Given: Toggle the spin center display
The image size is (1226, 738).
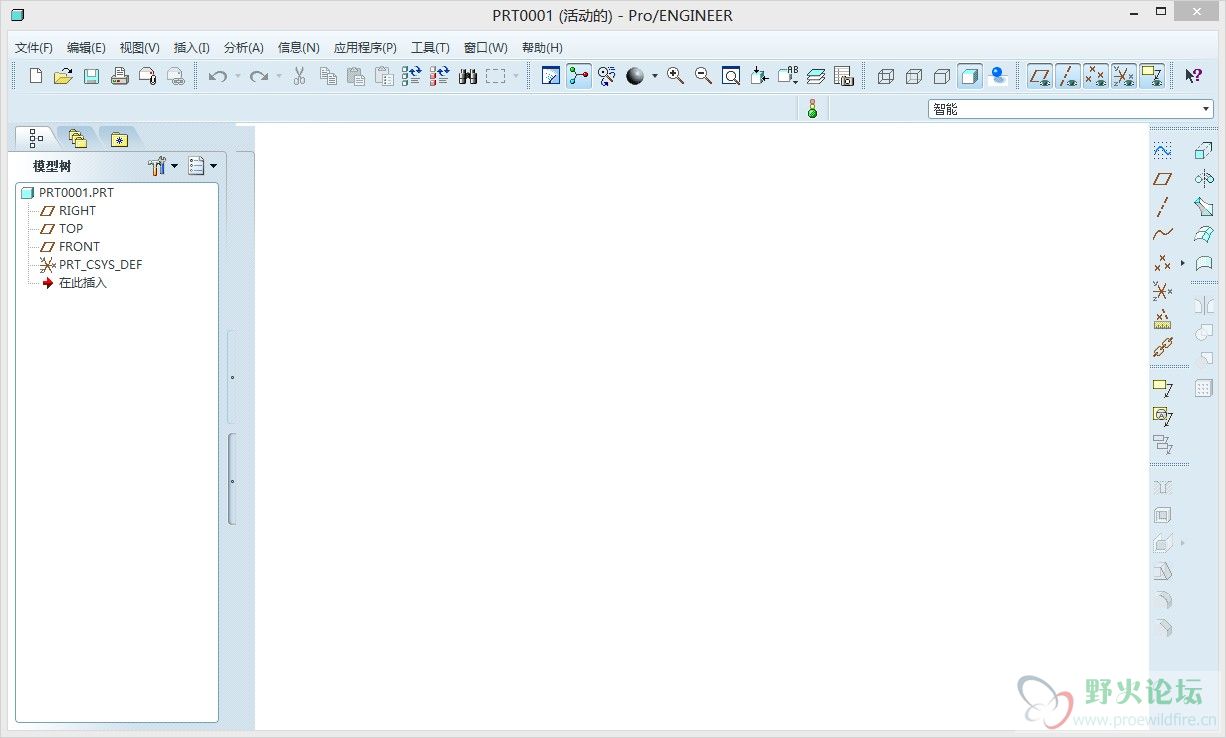Looking at the screenshot, I should (579, 76).
